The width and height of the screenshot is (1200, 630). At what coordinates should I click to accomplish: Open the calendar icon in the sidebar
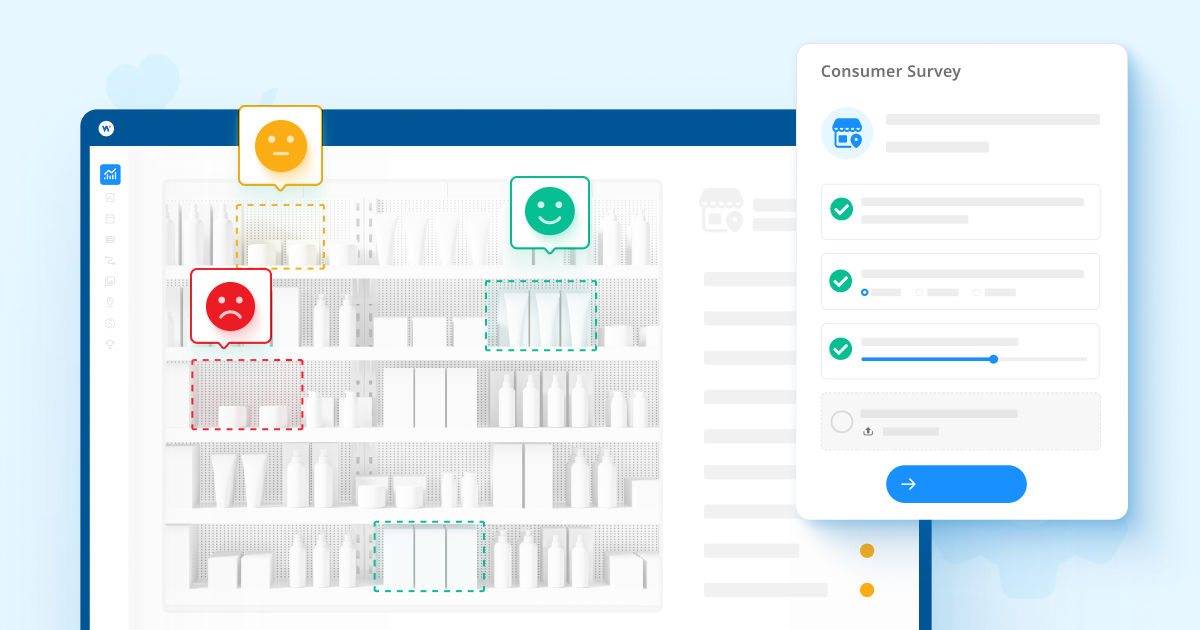point(110,218)
